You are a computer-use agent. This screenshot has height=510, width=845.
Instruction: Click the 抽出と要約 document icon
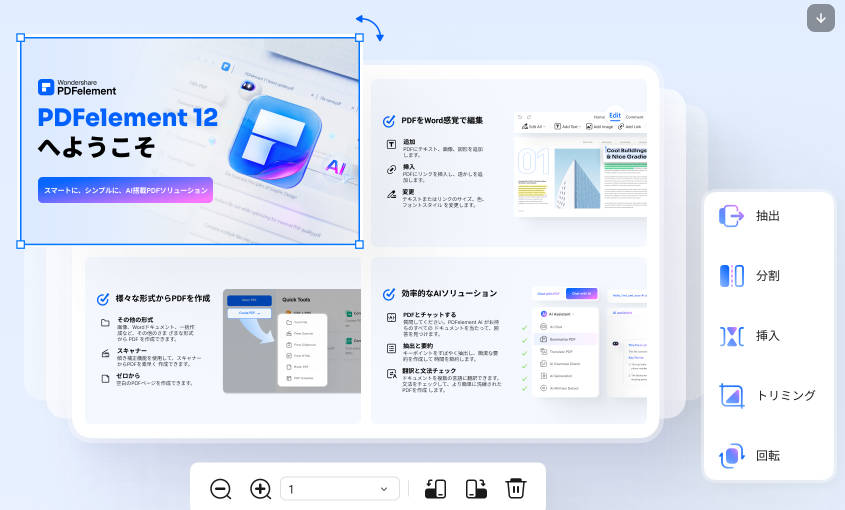[392, 348]
